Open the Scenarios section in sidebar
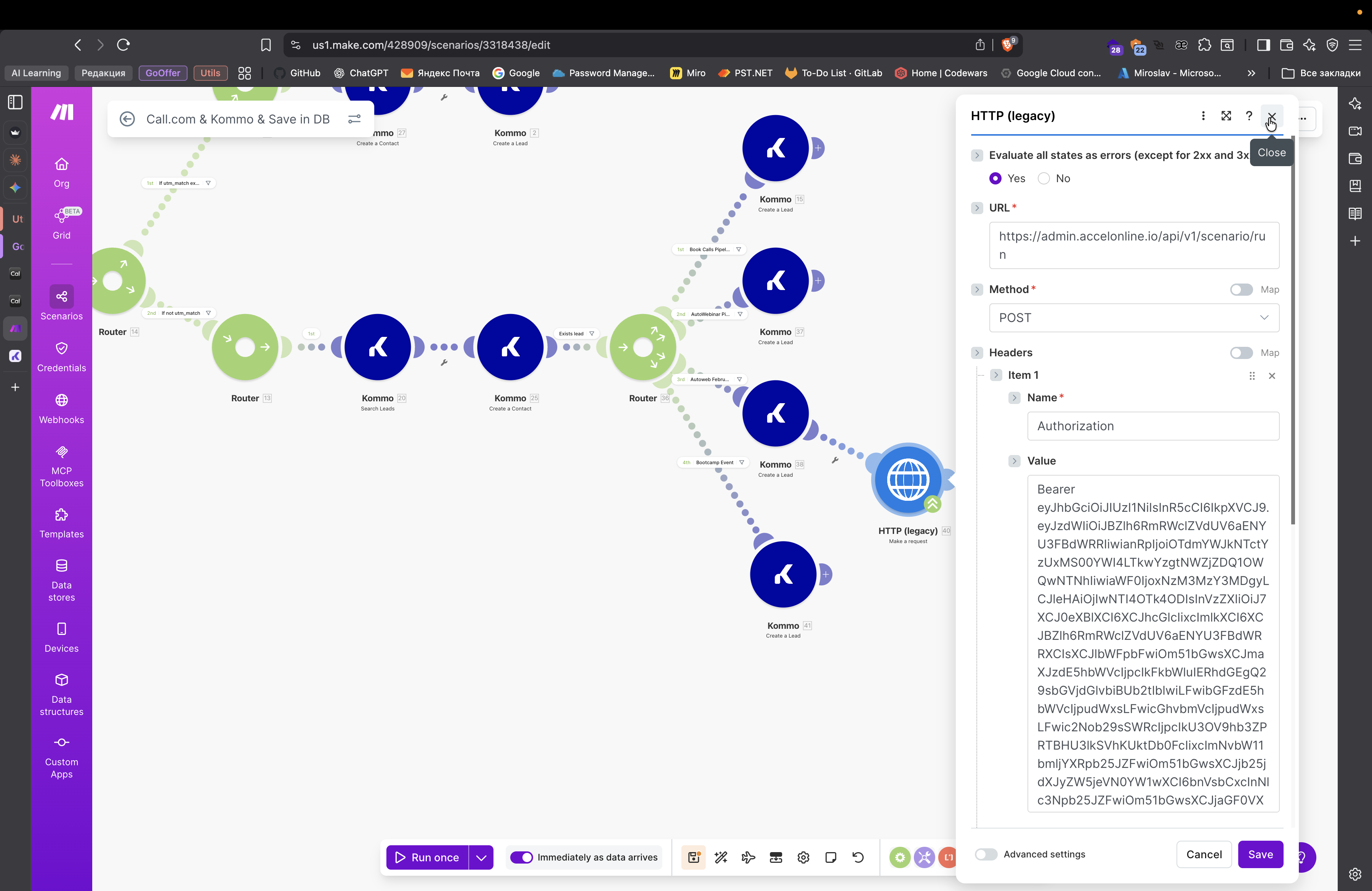1372x891 pixels. (62, 304)
